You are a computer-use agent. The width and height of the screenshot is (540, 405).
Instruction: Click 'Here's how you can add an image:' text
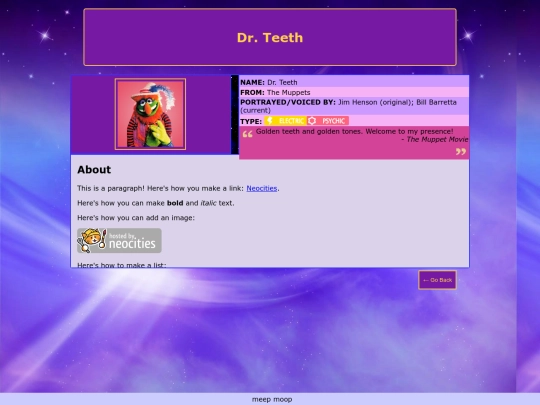tap(136, 218)
